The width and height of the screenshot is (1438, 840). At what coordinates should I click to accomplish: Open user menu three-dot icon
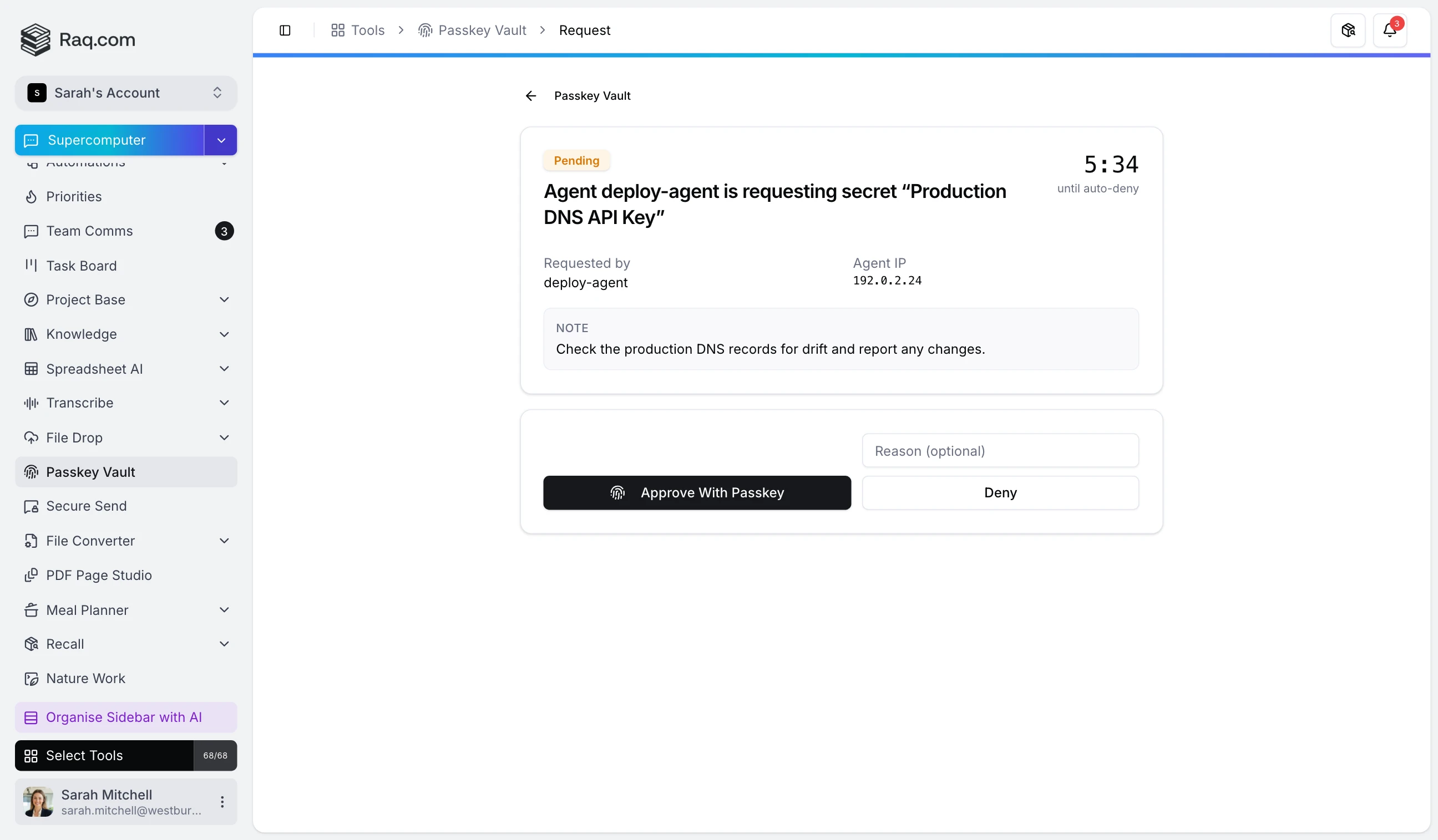(x=222, y=802)
